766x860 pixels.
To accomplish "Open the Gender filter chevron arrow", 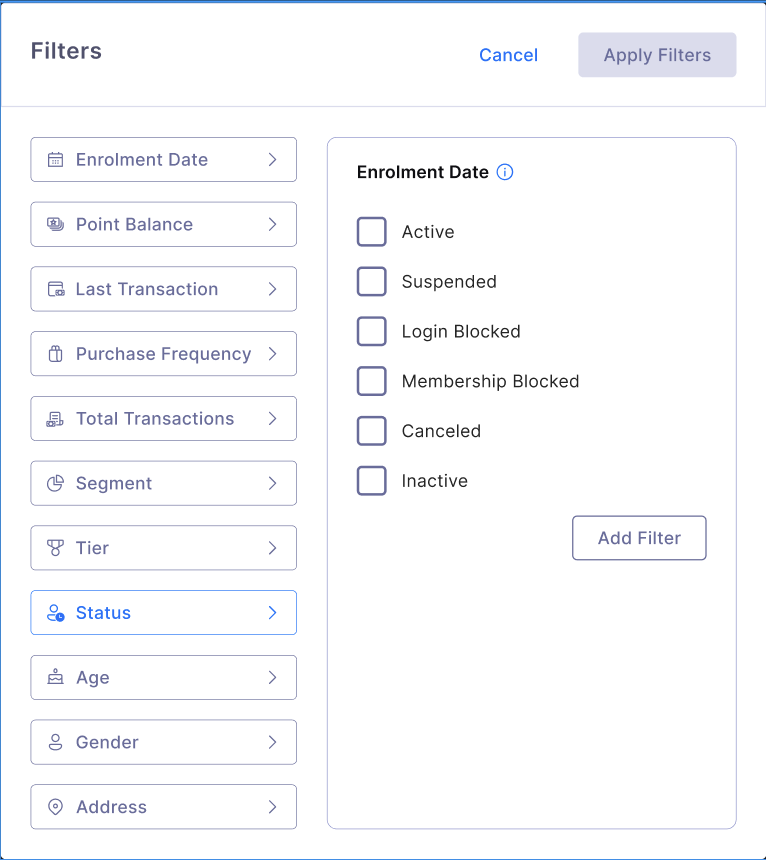I will [x=272, y=742].
